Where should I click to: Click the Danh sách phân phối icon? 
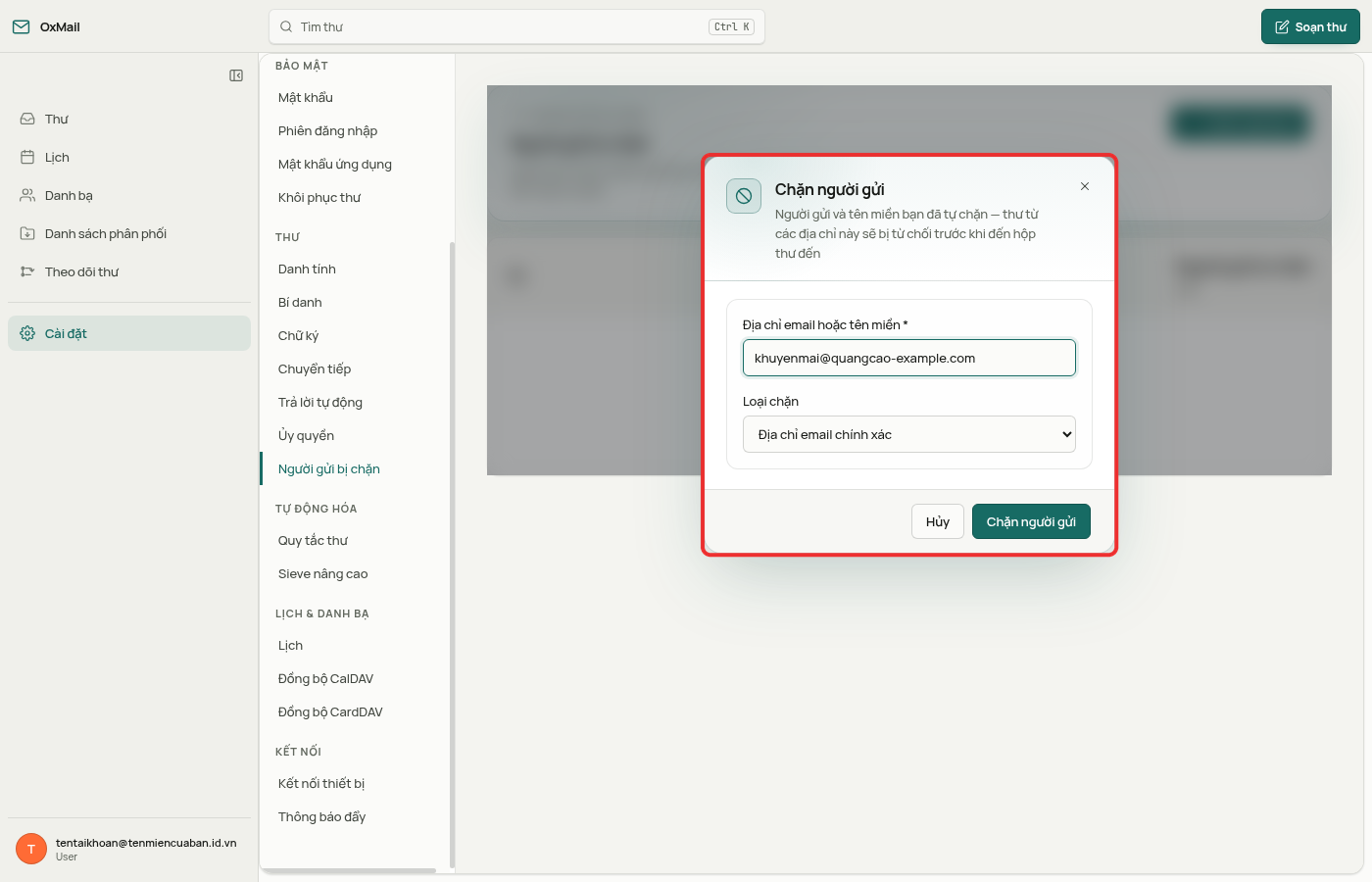click(x=27, y=233)
